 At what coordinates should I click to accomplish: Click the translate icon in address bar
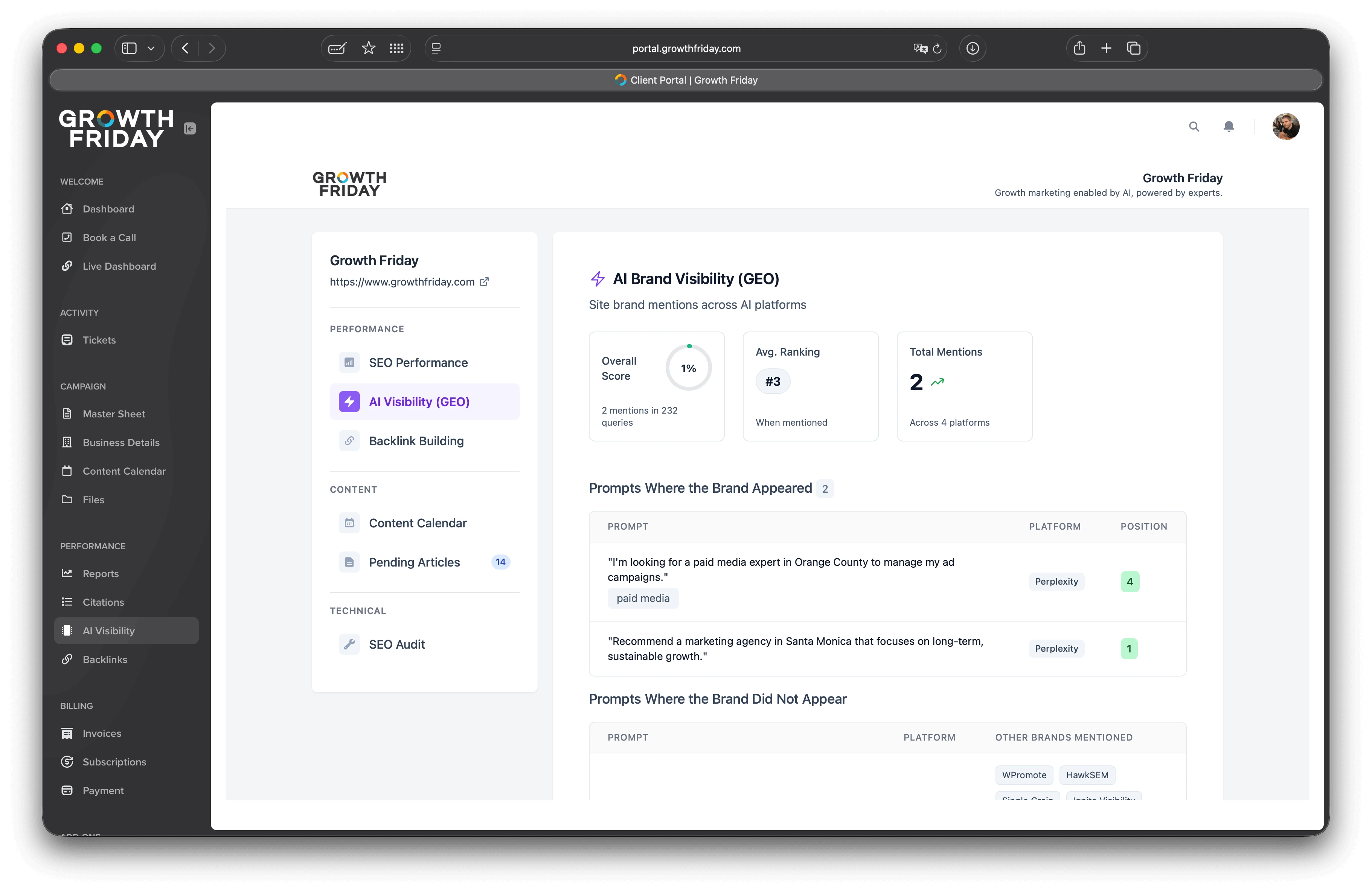(x=920, y=49)
